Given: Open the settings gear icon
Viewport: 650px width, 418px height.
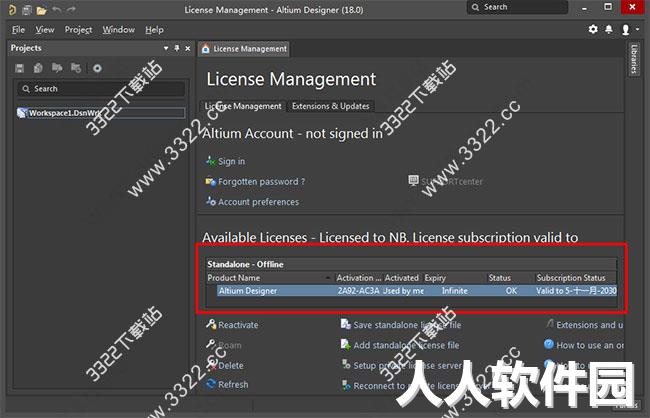Looking at the screenshot, I should coord(593,29).
